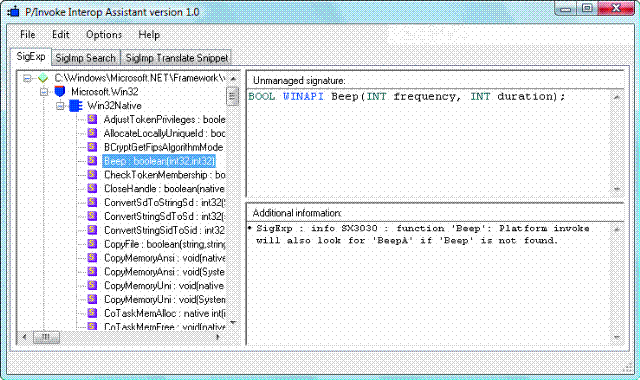Select CheckTokenMembership in the tree
Viewport: 640px width, 380px height.
tap(164, 175)
